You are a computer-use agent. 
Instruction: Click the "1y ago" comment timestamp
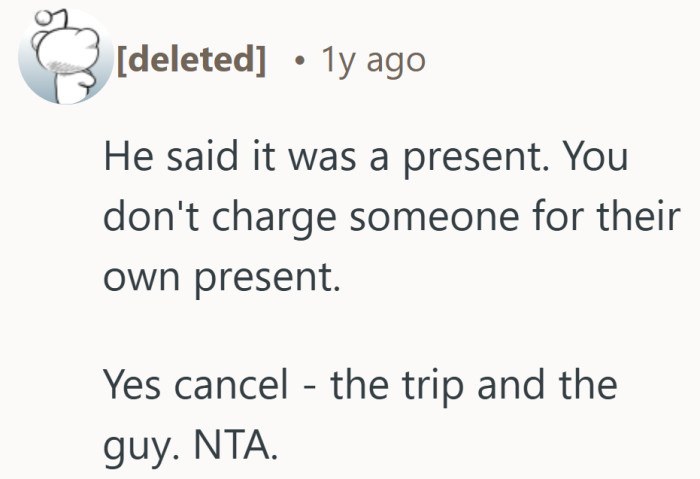coord(373,62)
